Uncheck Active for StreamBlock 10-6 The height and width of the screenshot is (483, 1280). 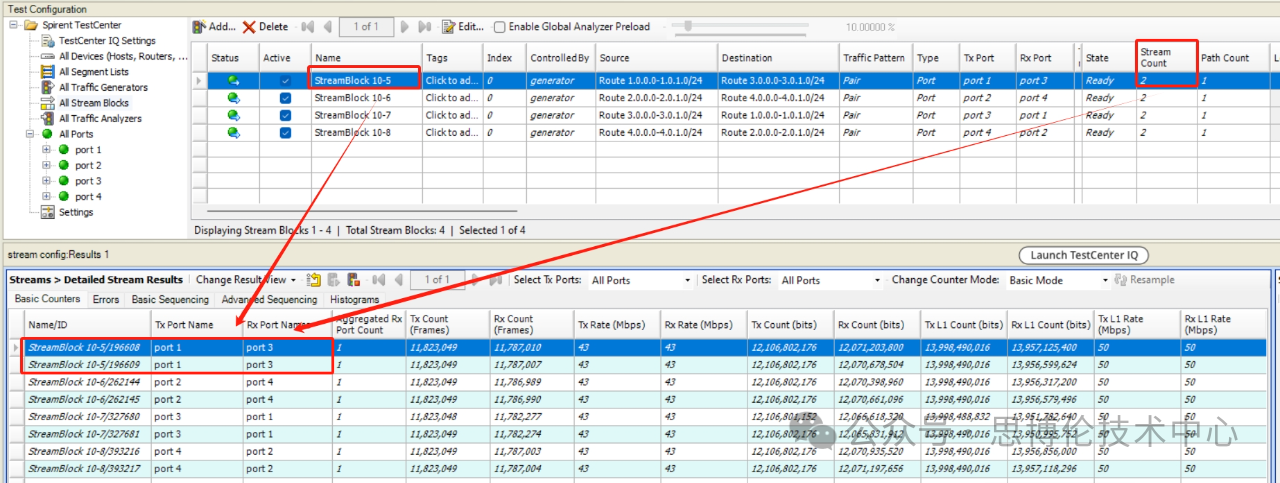tap(285, 98)
